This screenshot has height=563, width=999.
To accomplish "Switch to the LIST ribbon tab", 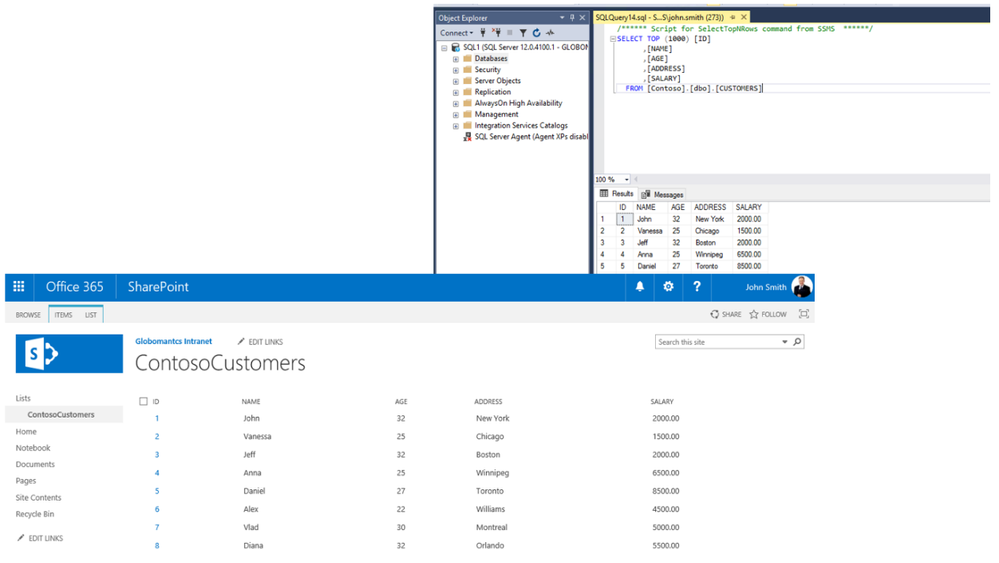I will (90, 315).
